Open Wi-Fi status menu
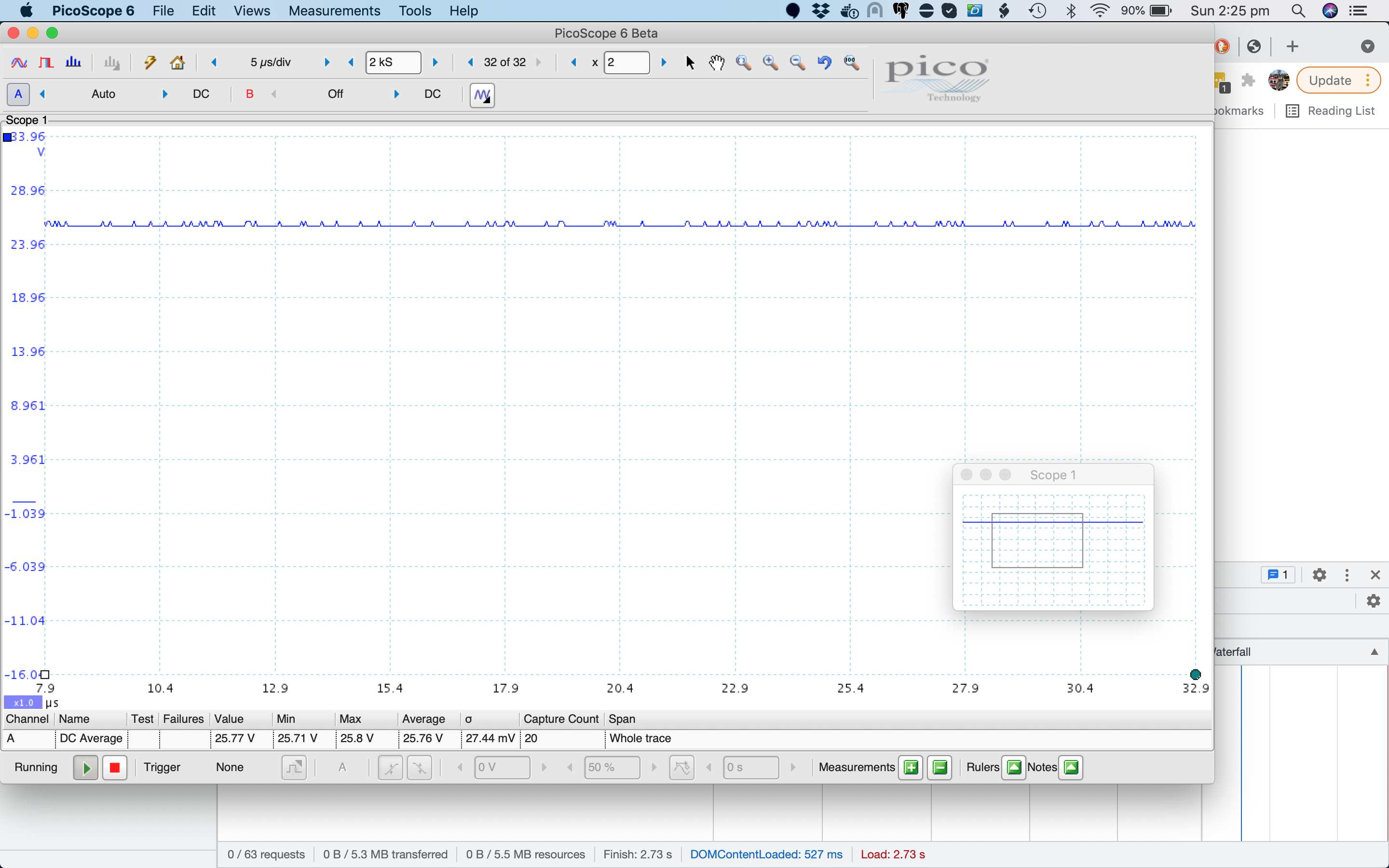 coord(1100,11)
